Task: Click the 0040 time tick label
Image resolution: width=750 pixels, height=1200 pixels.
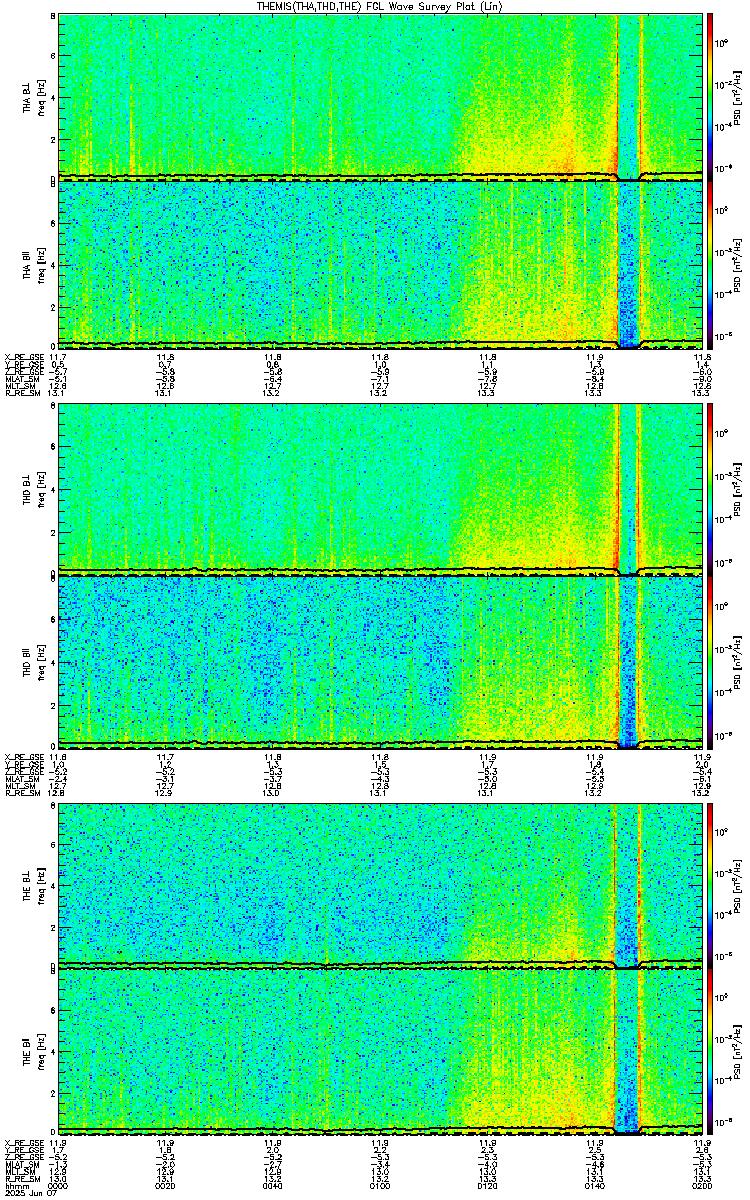Action: tap(272, 1187)
